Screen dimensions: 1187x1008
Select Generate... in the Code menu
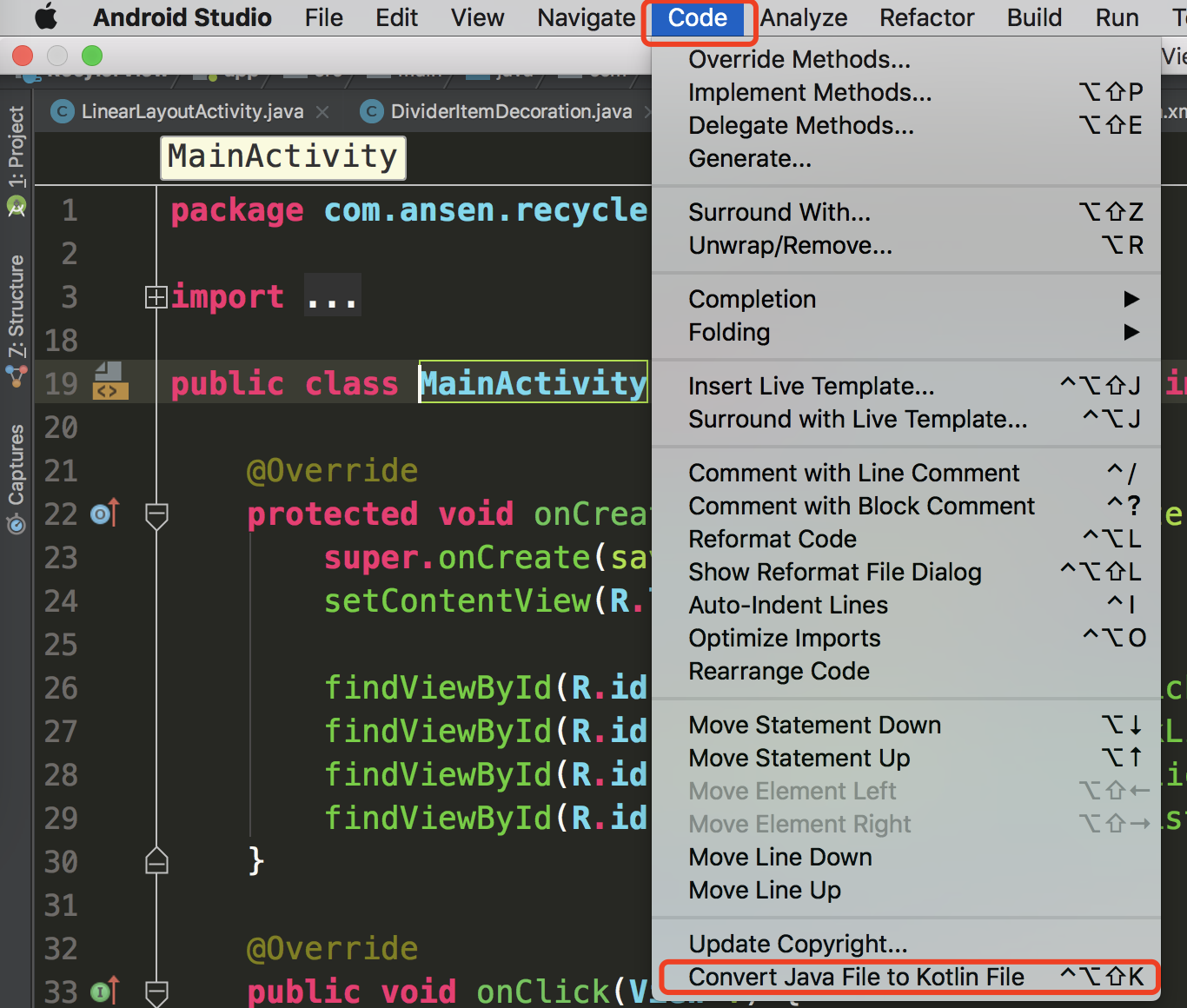906,158
